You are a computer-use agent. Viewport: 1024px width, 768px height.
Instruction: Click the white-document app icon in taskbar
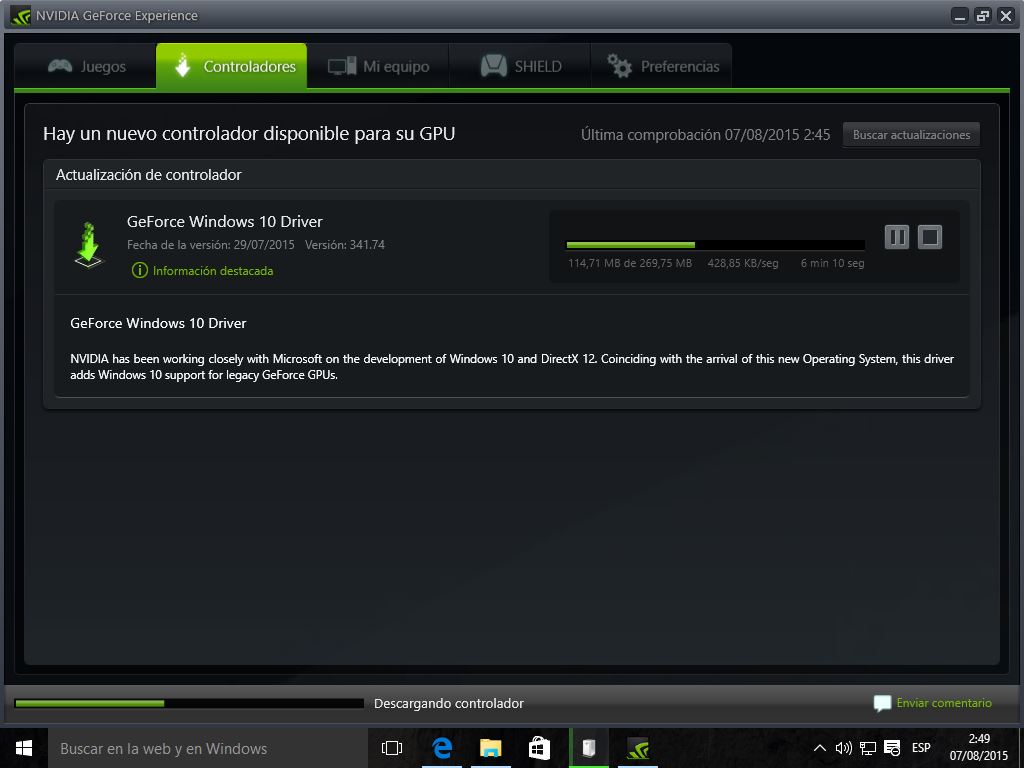589,748
